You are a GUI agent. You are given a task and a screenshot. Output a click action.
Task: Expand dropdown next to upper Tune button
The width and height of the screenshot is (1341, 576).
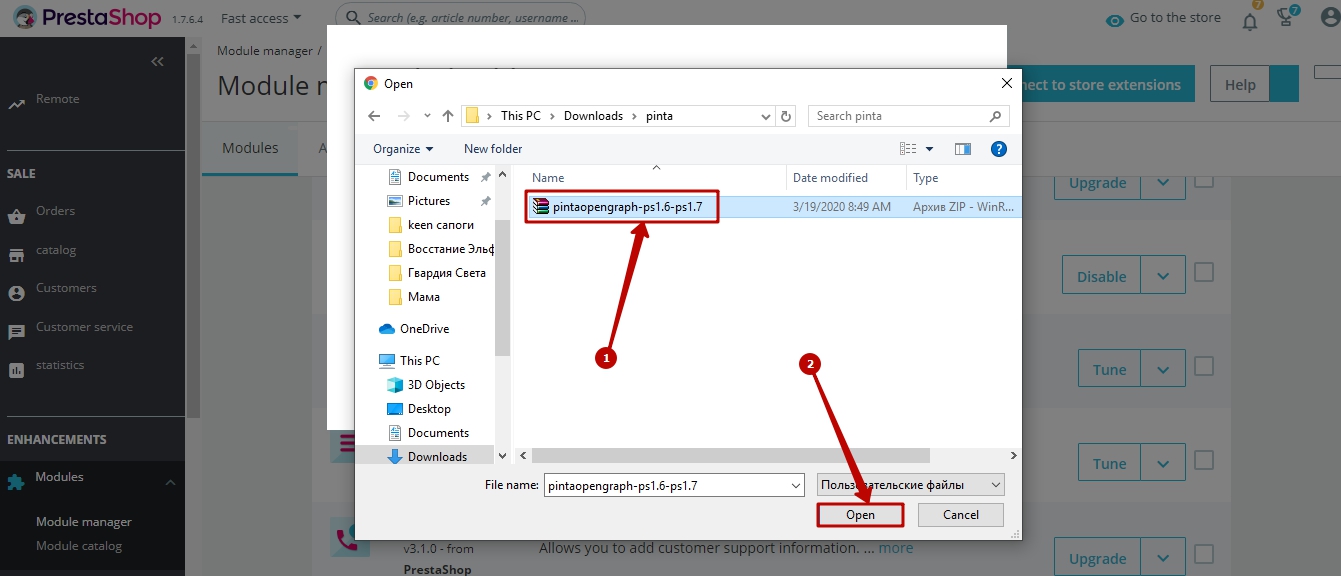pos(1163,369)
